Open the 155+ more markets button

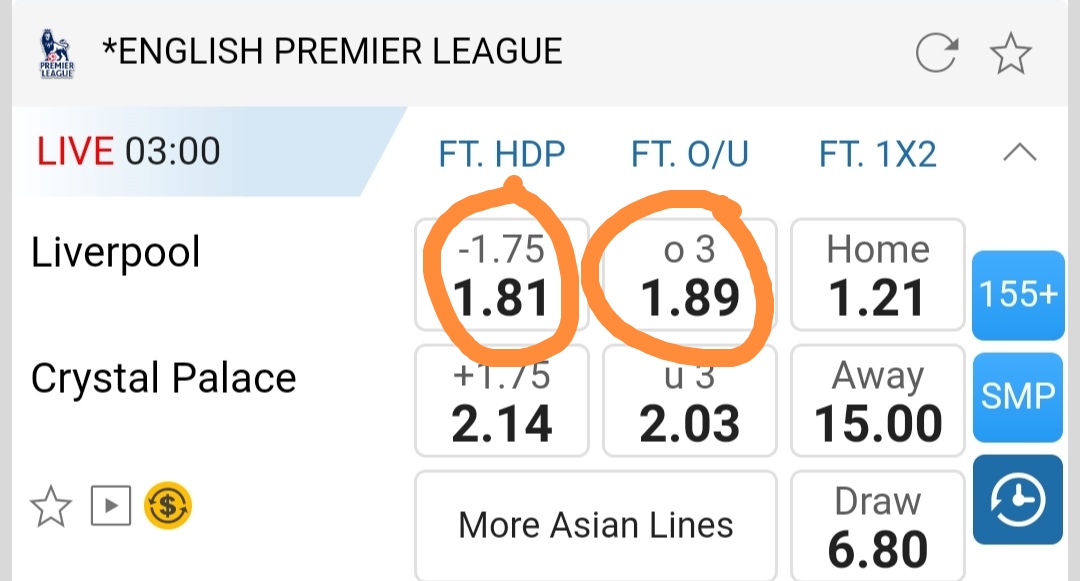tap(1018, 295)
